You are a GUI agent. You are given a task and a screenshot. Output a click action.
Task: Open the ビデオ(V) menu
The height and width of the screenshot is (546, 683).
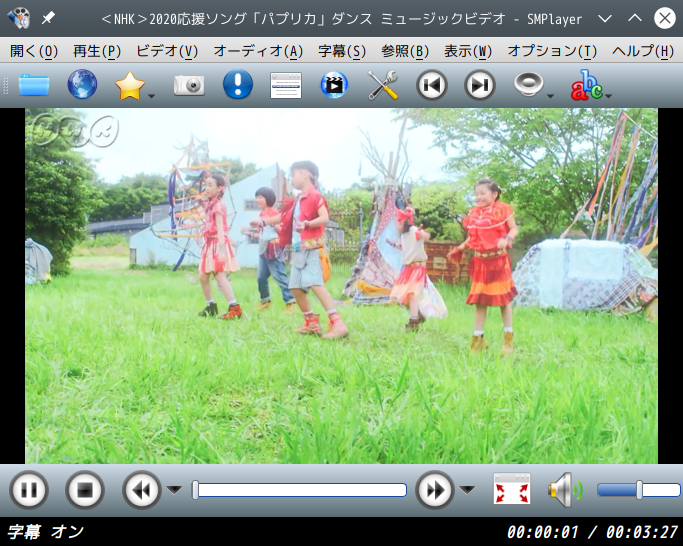pyautogui.click(x=167, y=51)
